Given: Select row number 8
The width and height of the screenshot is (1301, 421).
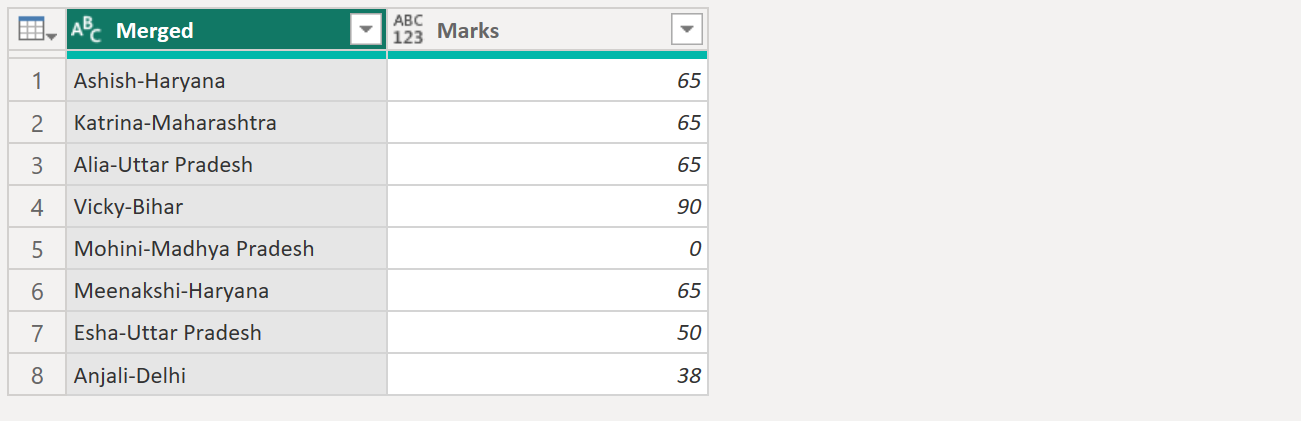Looking at the screenshot, I should [37, 376].
